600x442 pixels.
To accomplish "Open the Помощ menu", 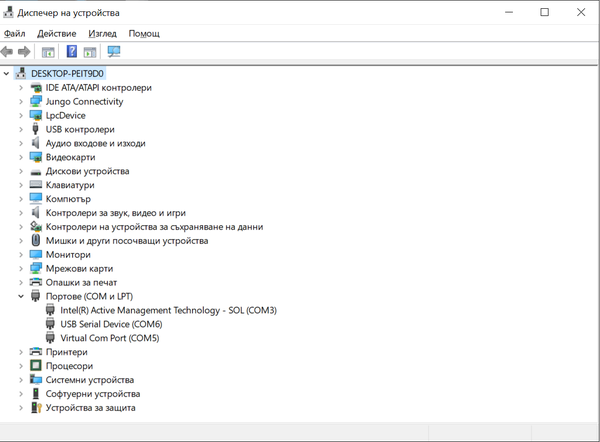I will (144, 34).
